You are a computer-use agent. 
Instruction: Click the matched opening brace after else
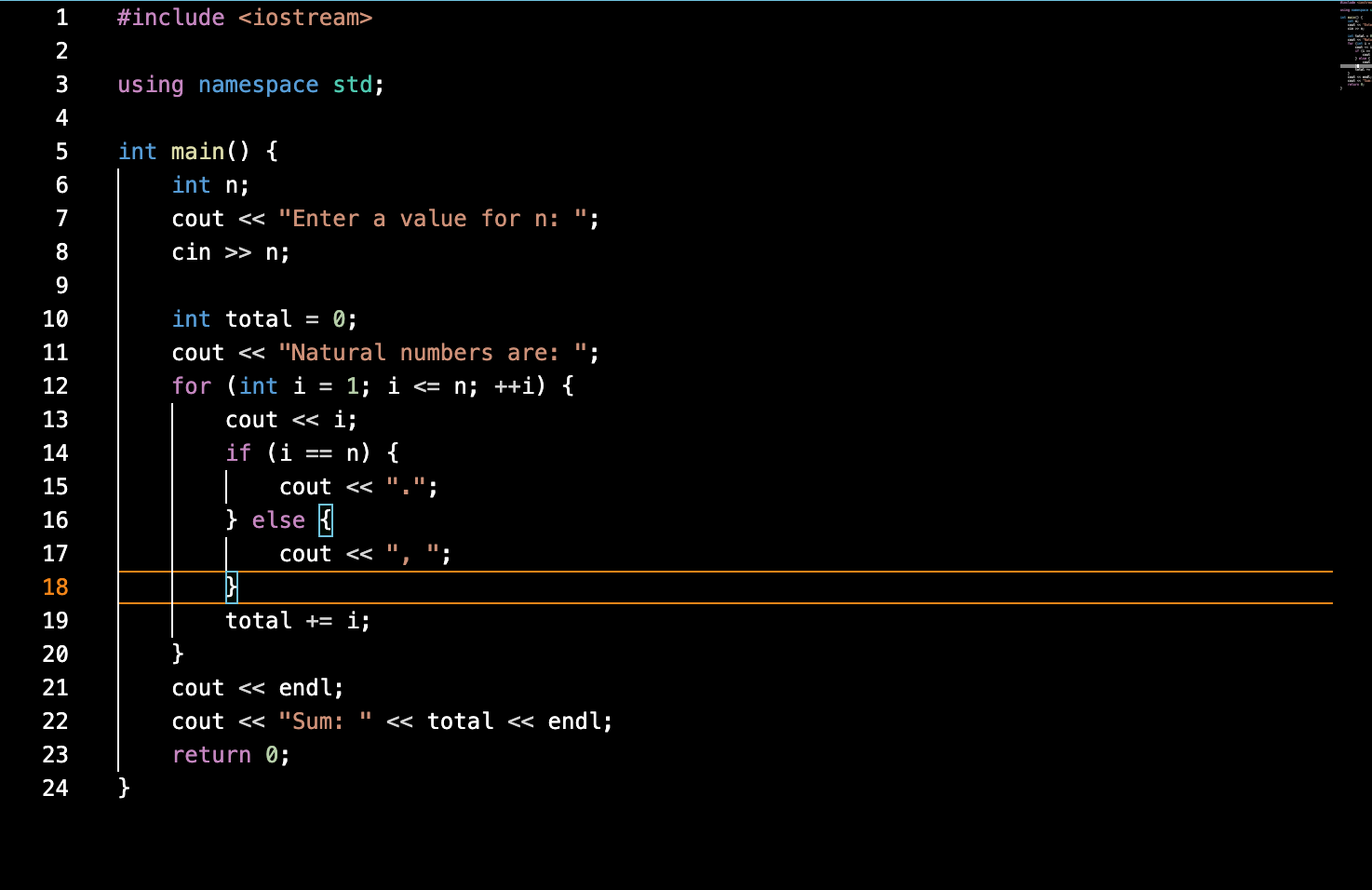point(325,519)
